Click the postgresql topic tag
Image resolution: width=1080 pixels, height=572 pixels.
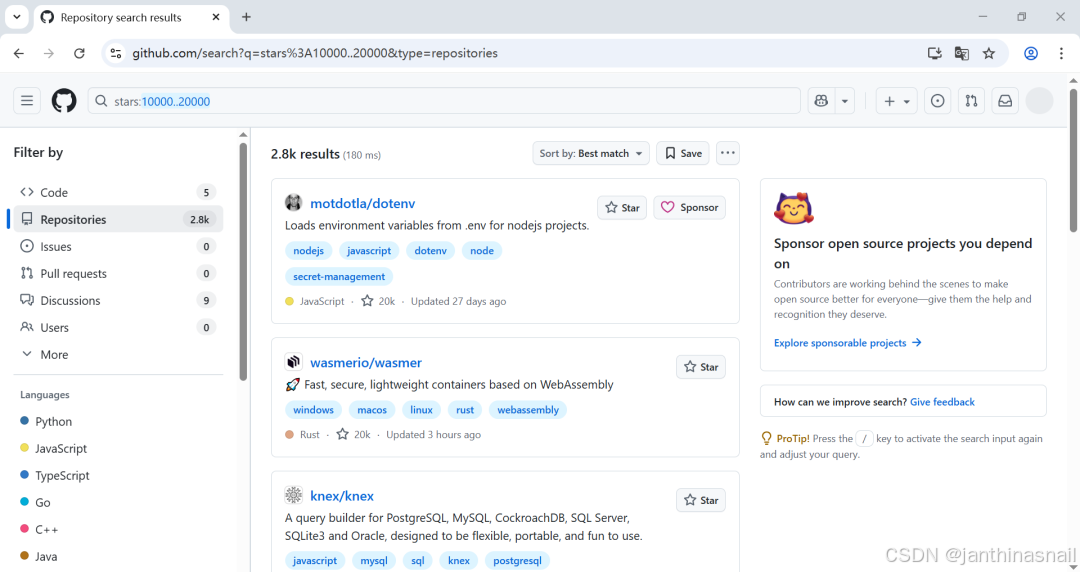[x=517, y=560]
